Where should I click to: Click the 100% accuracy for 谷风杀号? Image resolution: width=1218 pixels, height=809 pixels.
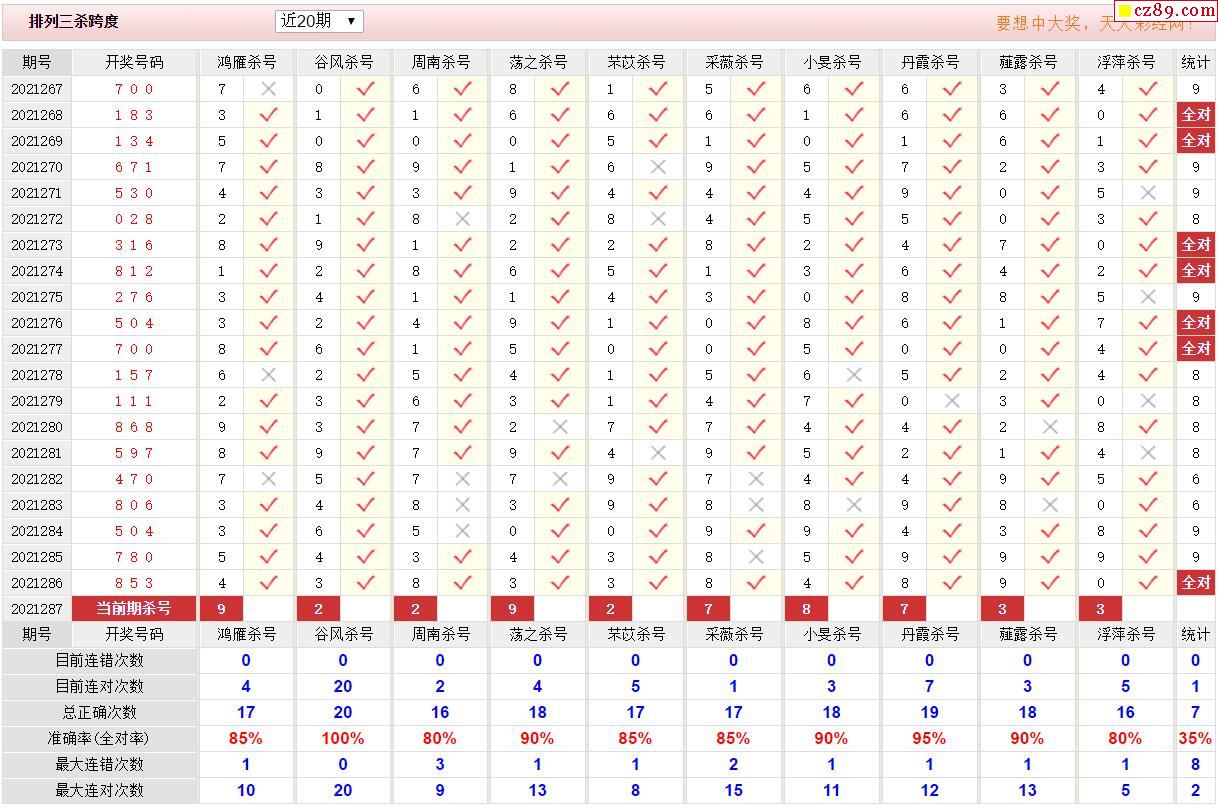coord(343,739)
